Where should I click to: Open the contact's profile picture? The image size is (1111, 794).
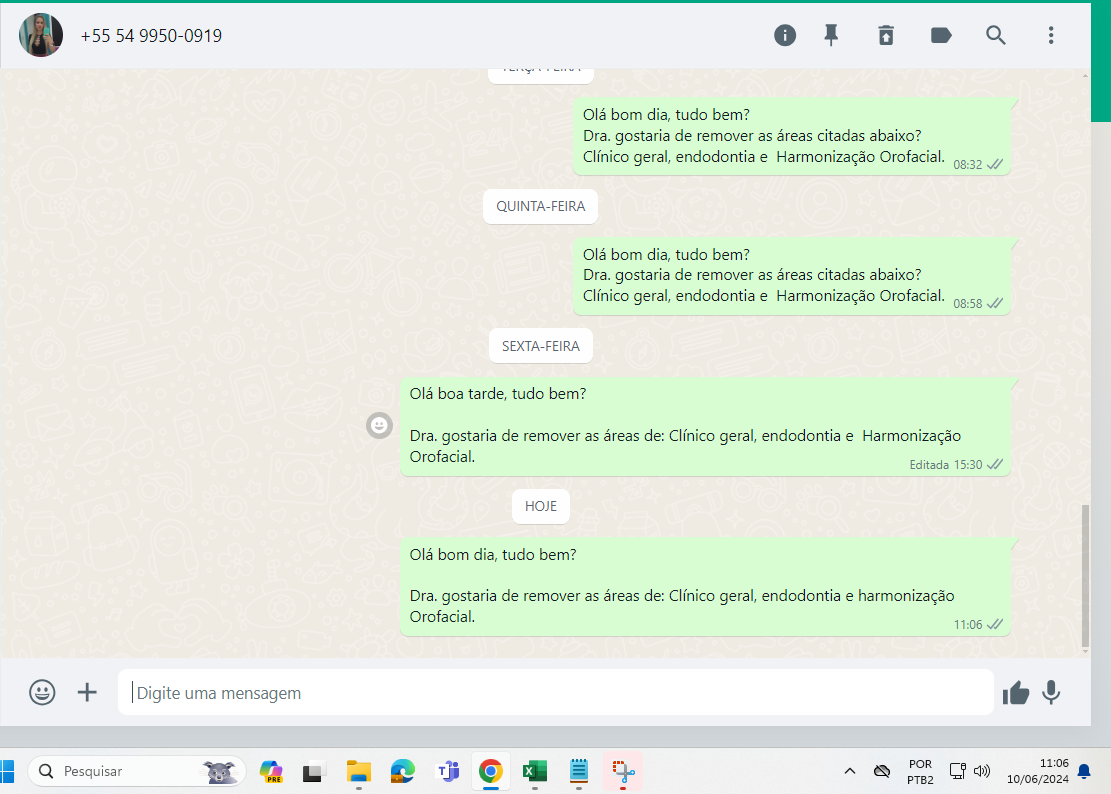(x=40, y=35)
